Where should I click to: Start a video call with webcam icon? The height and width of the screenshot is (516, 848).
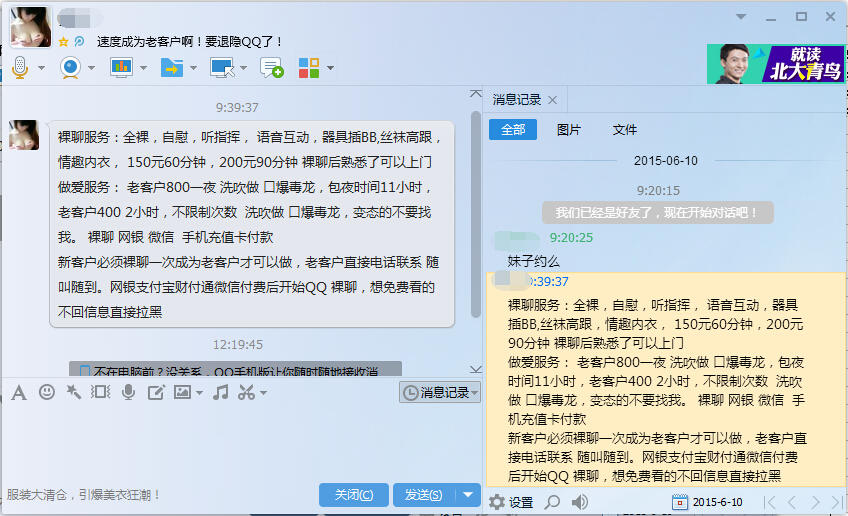pos(70,68)
